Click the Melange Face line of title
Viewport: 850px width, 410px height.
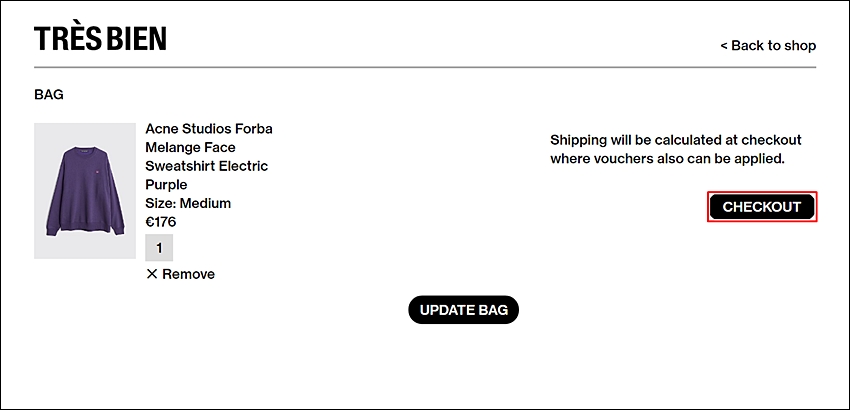pos(190,148)
